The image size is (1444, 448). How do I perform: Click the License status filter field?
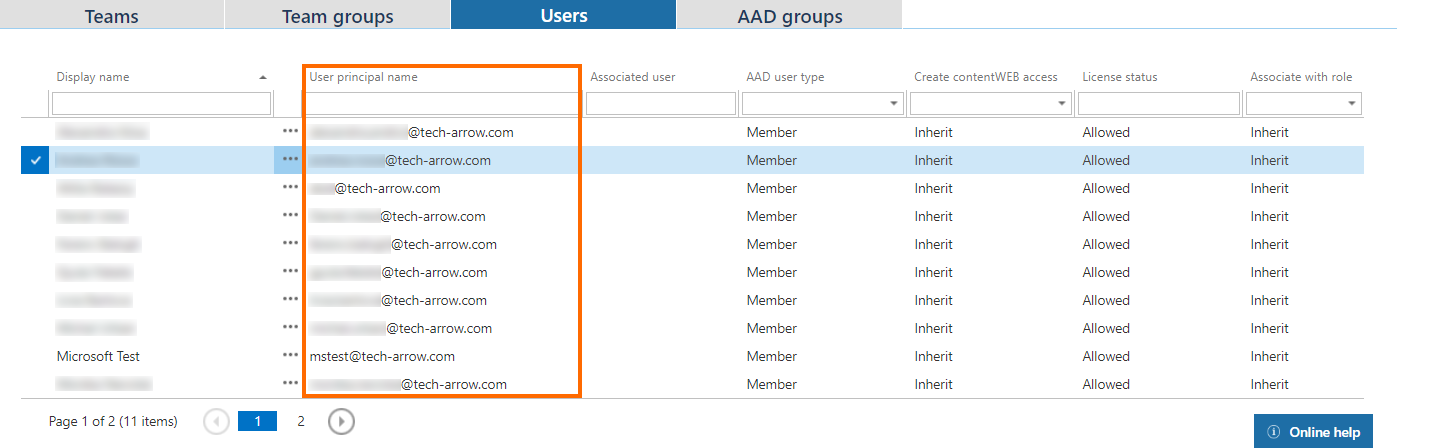[x=1158, y=104]
